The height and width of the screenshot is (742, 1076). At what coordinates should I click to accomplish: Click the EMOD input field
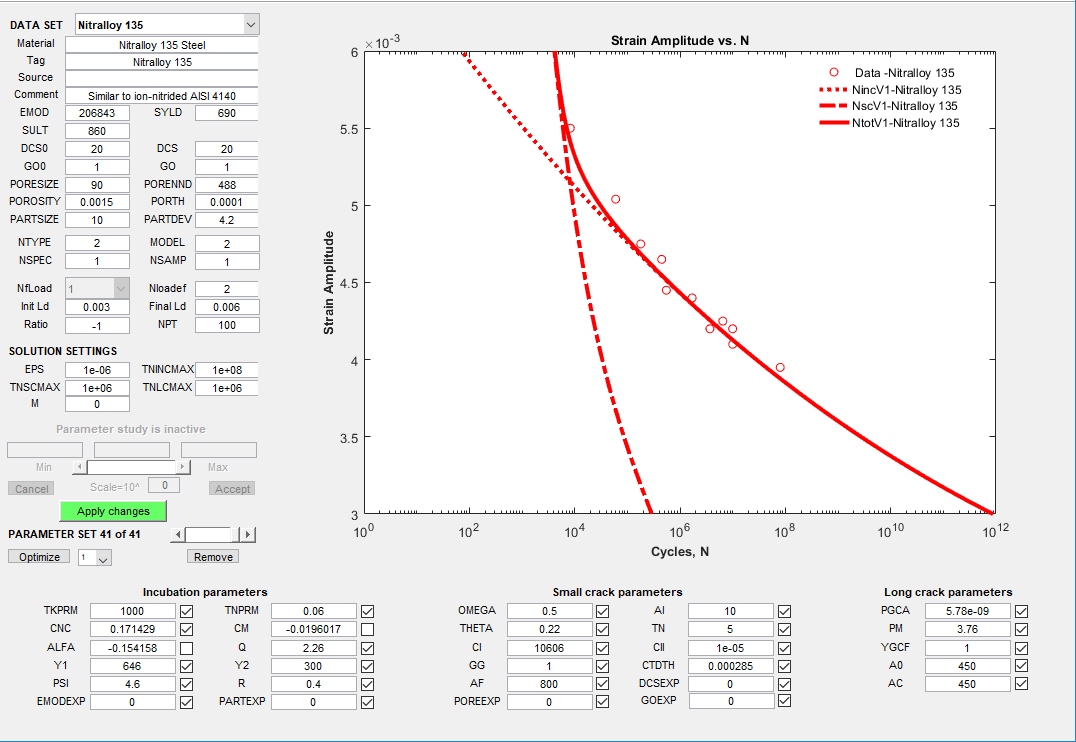pyautogui.click(x=97, y=113)
